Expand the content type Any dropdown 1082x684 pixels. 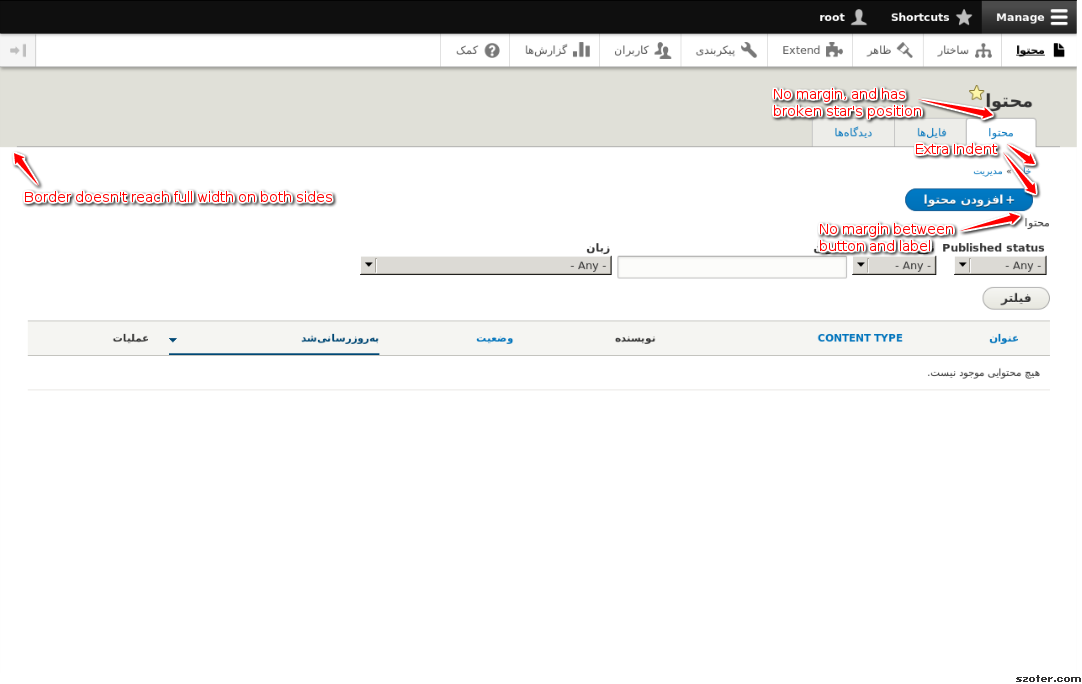[895, 265]
